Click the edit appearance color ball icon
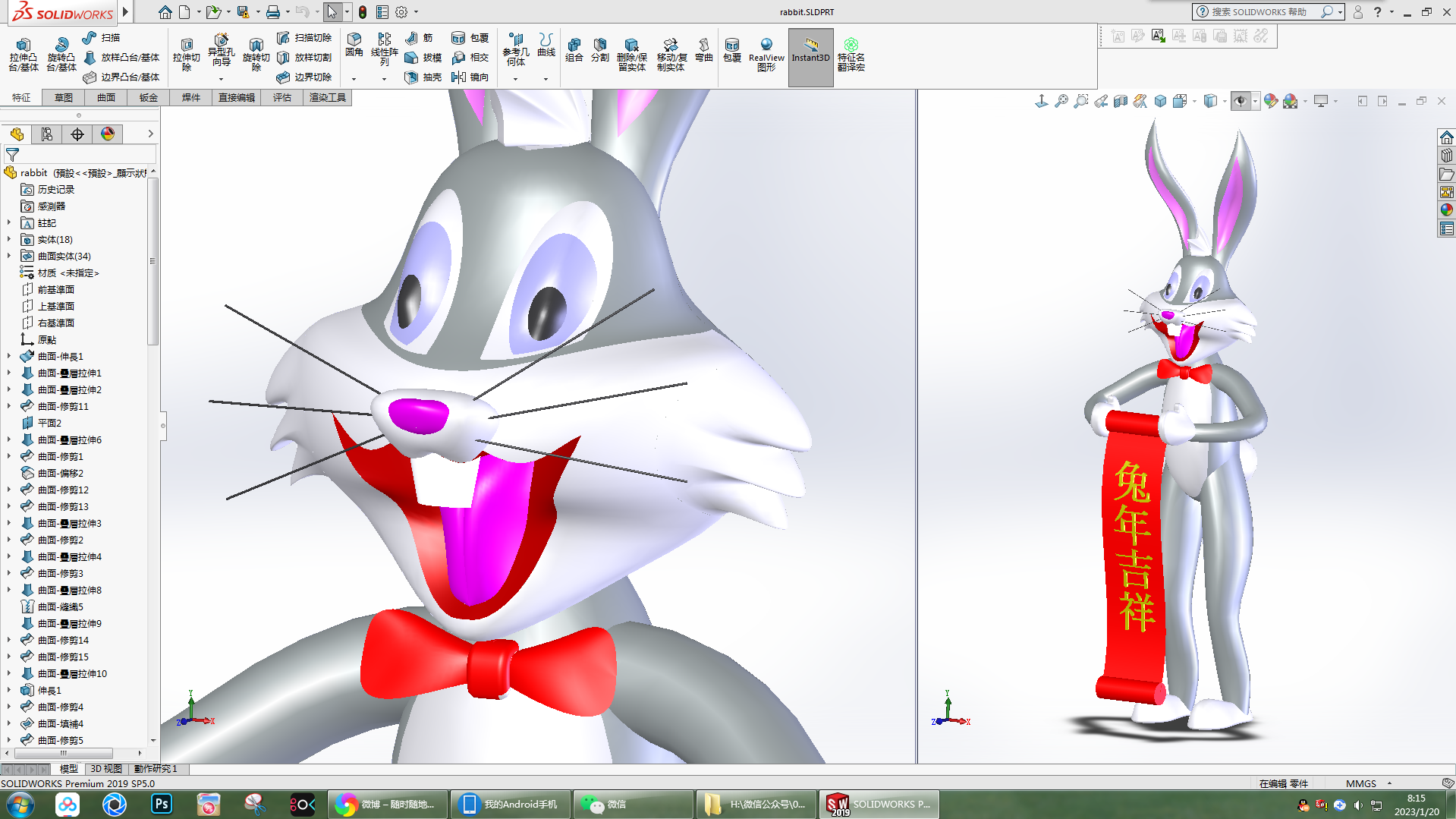1456x819 pixels. (x=1270, y=101)
